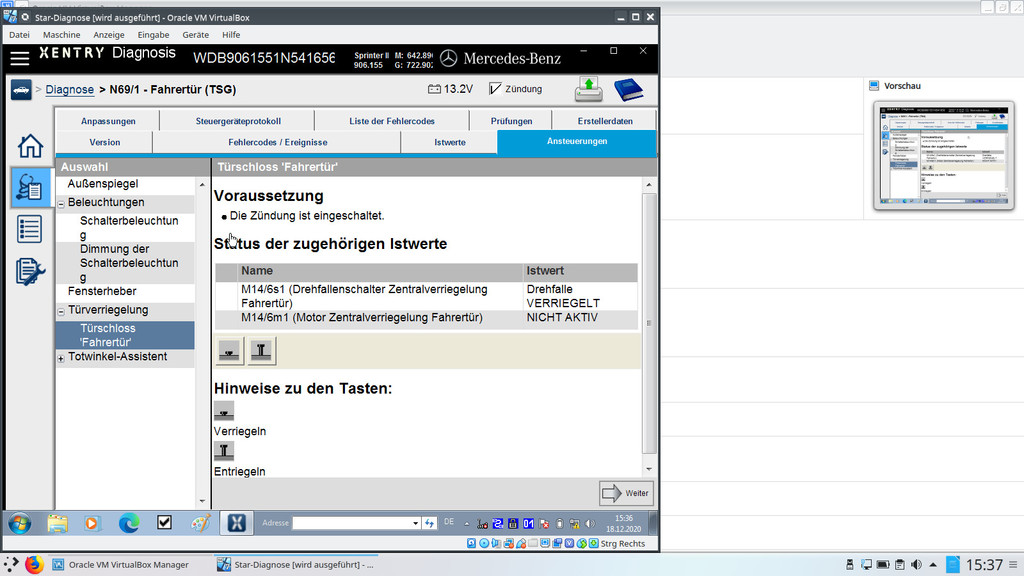Image resolution: width=1024 pixels, height=576 pixels.
Task: Follow the Diagnose breadcrumb link
Action: coord(69,89)
